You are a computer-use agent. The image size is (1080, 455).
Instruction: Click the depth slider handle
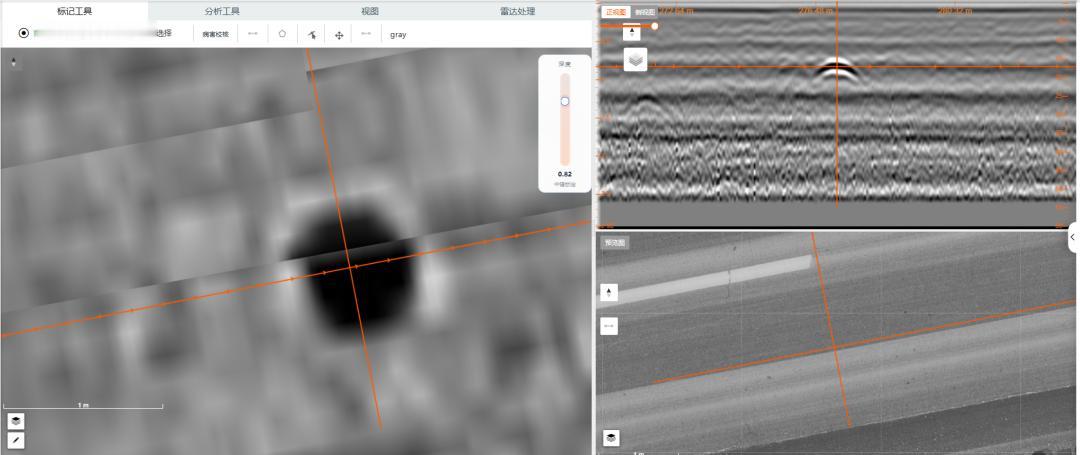tap(565, 101)
